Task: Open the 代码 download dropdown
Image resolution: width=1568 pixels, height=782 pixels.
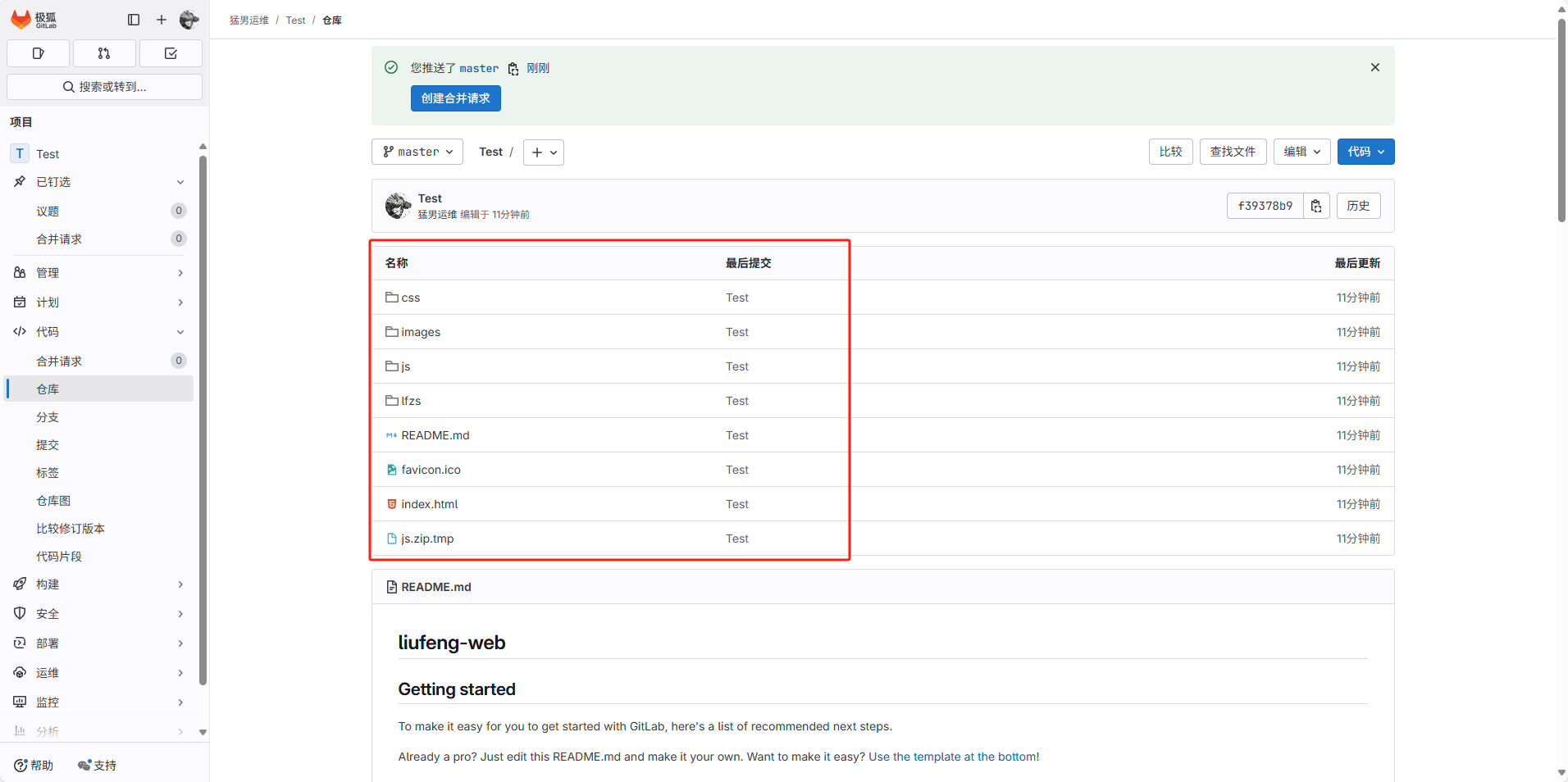Action: [1365, 152]
